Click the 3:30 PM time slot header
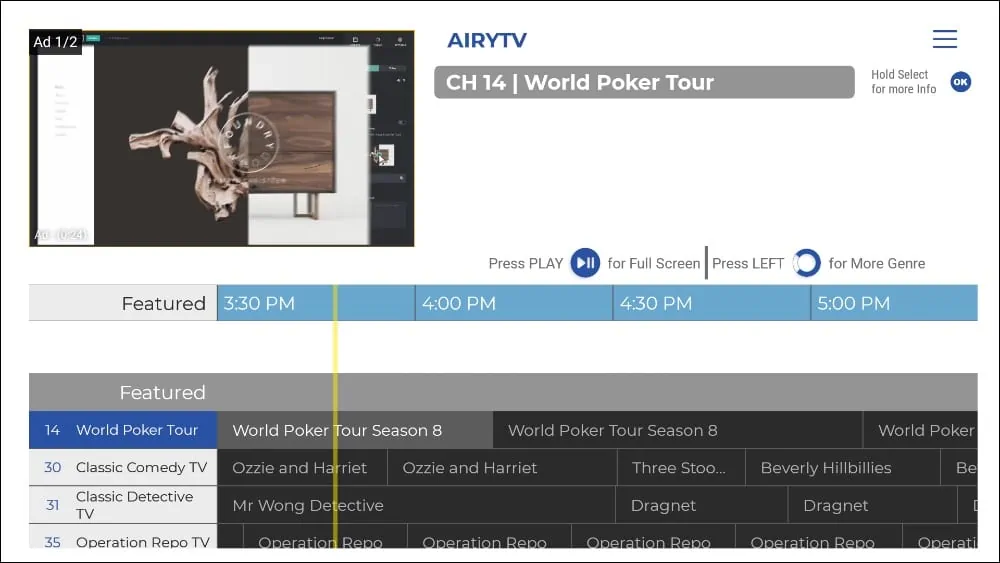This screenshot has width=1000, height=563. click(316, 303)
